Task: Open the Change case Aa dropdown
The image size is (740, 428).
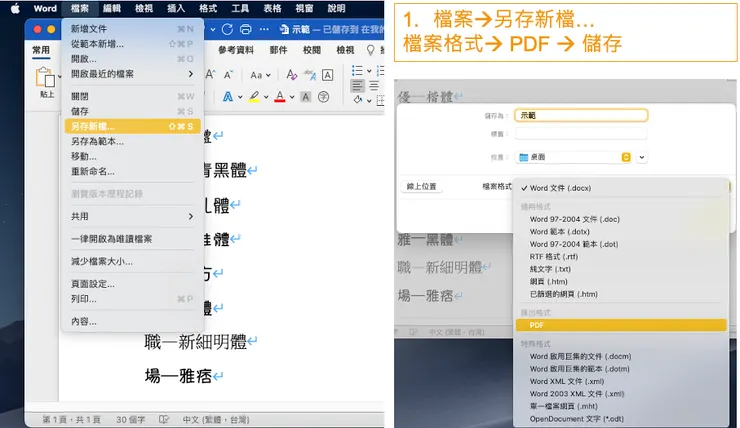Action: coord(261,75)
